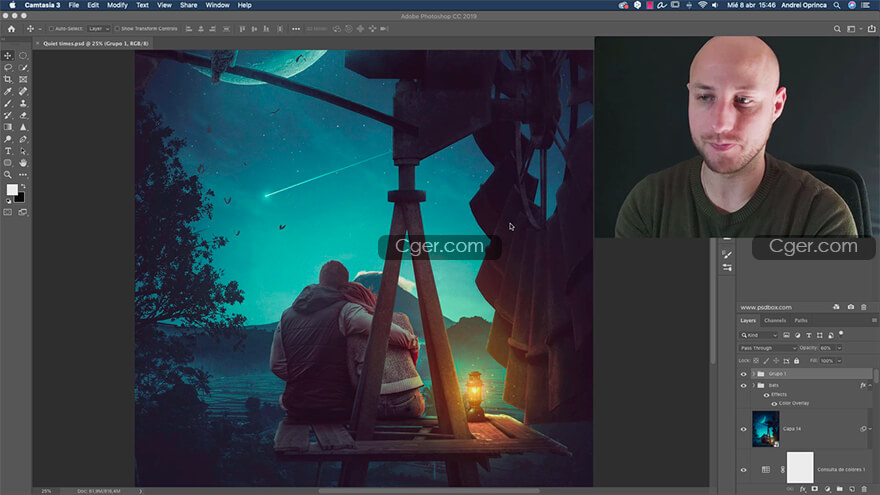The width and height of the screenshot is (880, 495).
Task: Select the Eyedropper tool
Action: coord(8,91)
